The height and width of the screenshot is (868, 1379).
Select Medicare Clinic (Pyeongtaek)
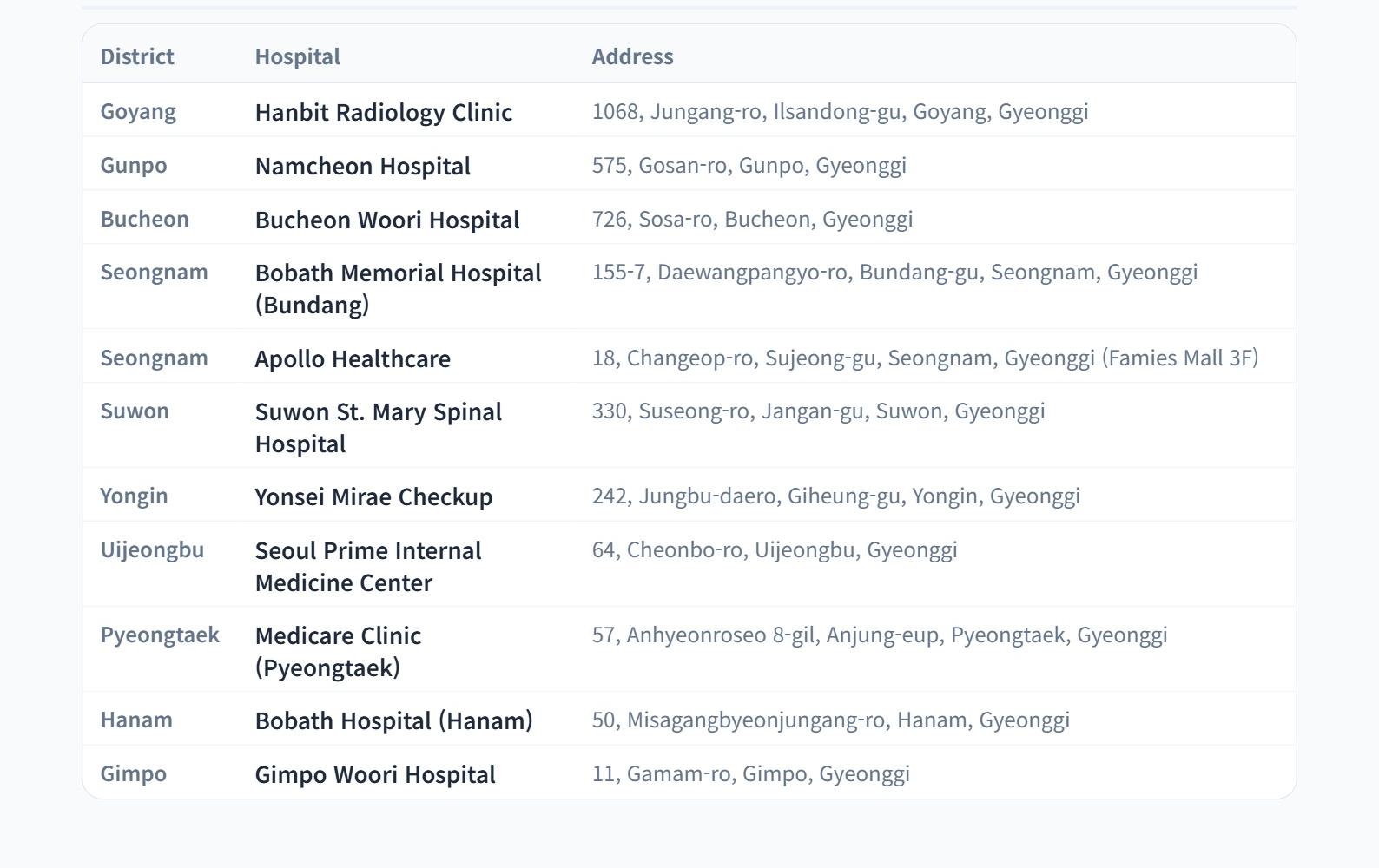338,651
